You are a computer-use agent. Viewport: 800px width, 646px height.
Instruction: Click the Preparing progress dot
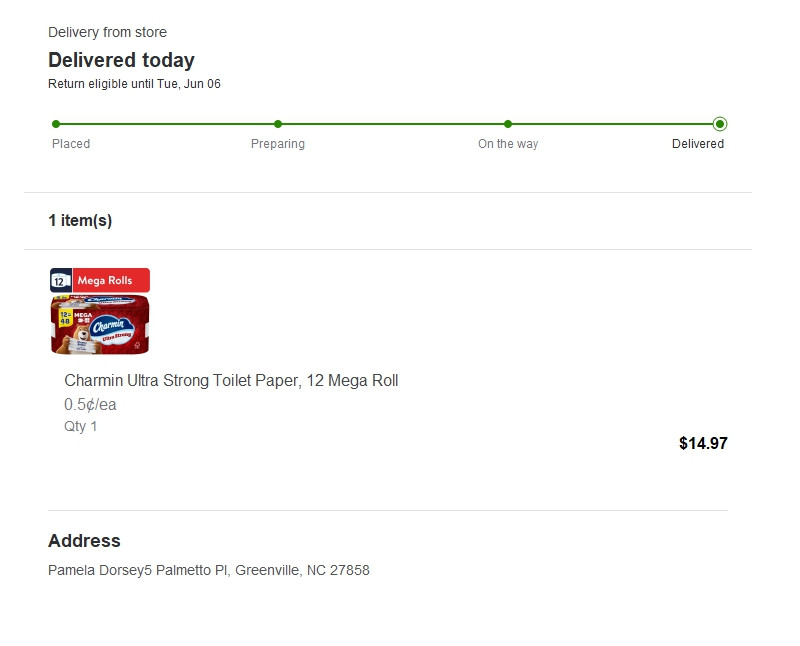(278, 124)
